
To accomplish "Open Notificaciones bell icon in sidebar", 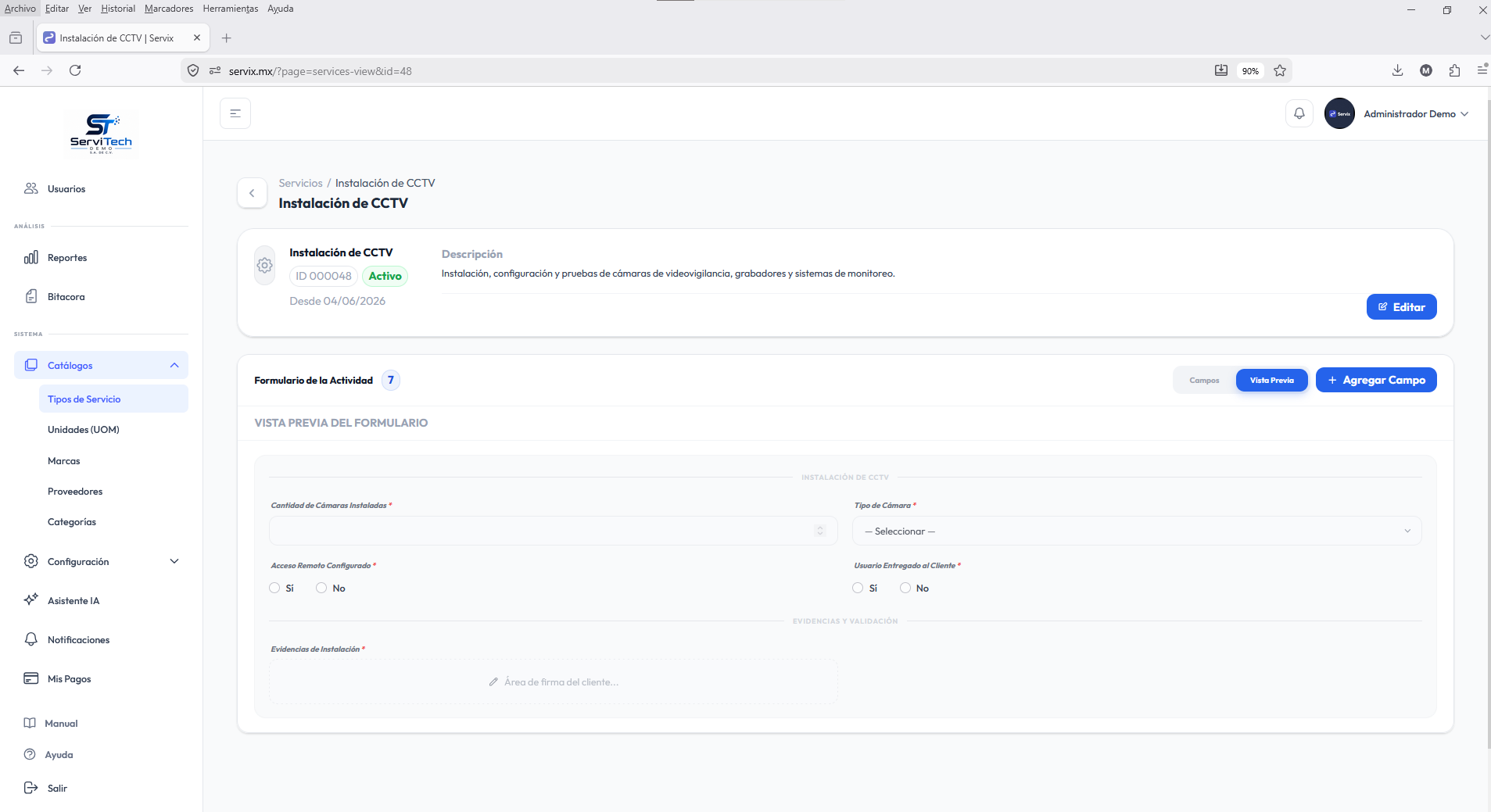I will tap(31, 639).
